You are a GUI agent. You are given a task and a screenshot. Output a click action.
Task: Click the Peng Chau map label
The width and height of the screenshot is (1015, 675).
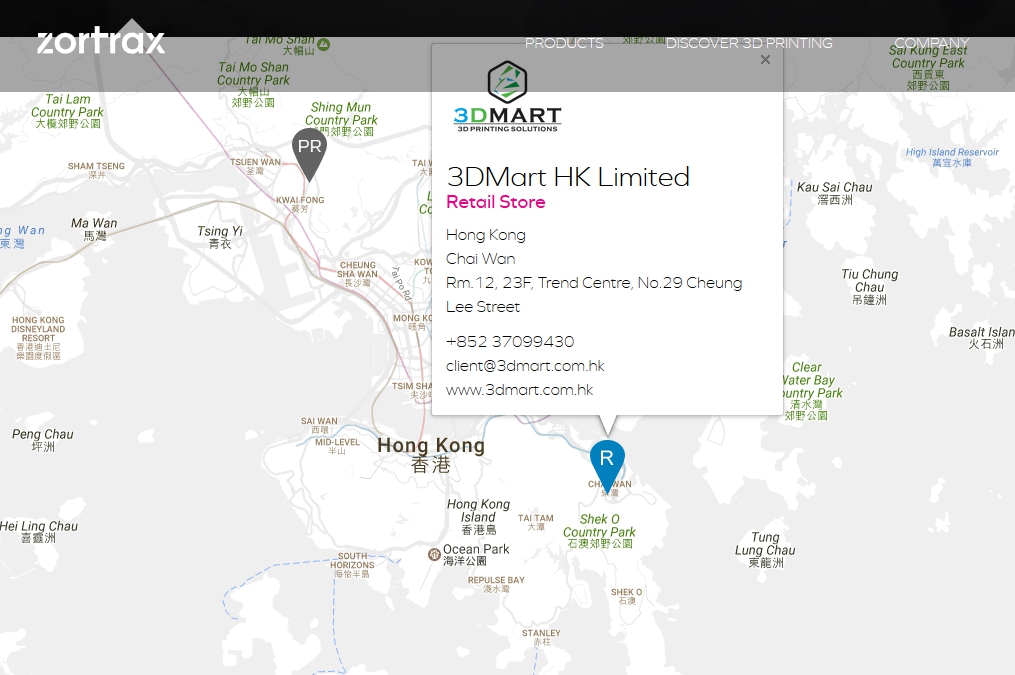43,440
